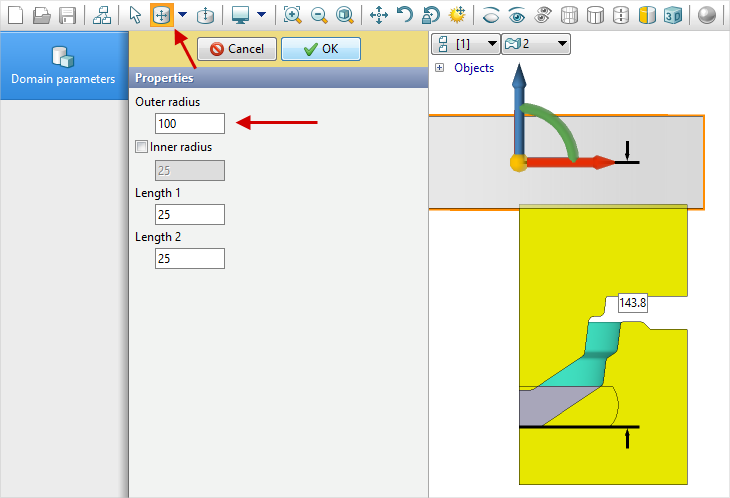
Task: Open the [1] dropdown in viewport
Action: click(465, 43)
